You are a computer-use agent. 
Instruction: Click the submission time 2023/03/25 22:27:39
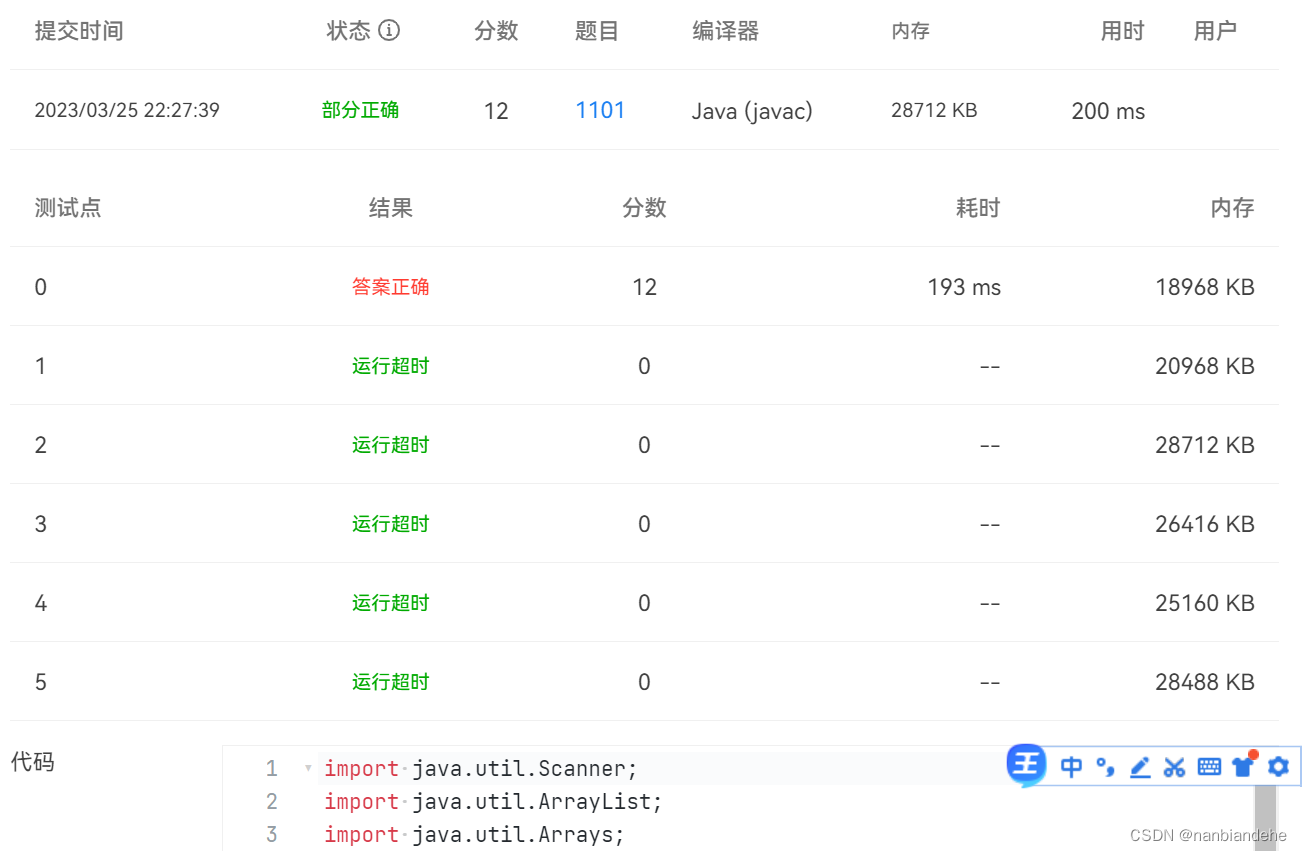[127, 110]
